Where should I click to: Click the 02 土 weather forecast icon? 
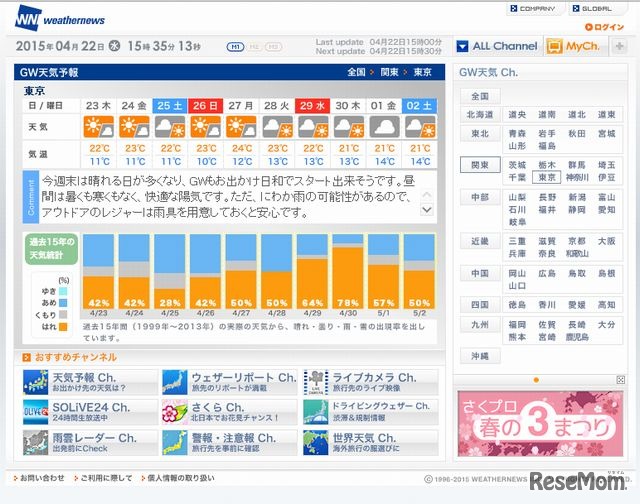420,127
